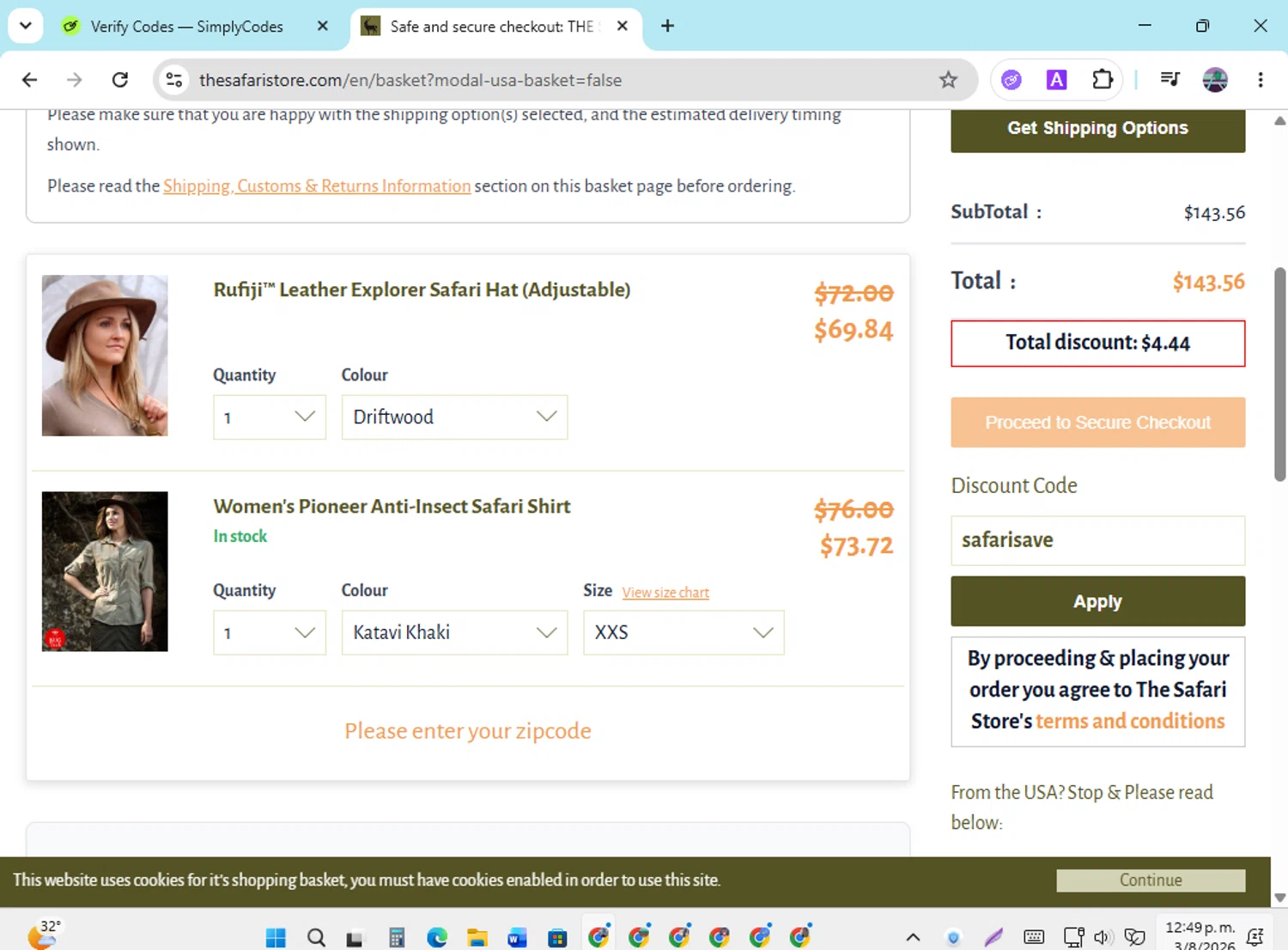Open the volume control in system tray
Image resolution: width=1288 pixels, height=950 pixels.
point(1103,937)
